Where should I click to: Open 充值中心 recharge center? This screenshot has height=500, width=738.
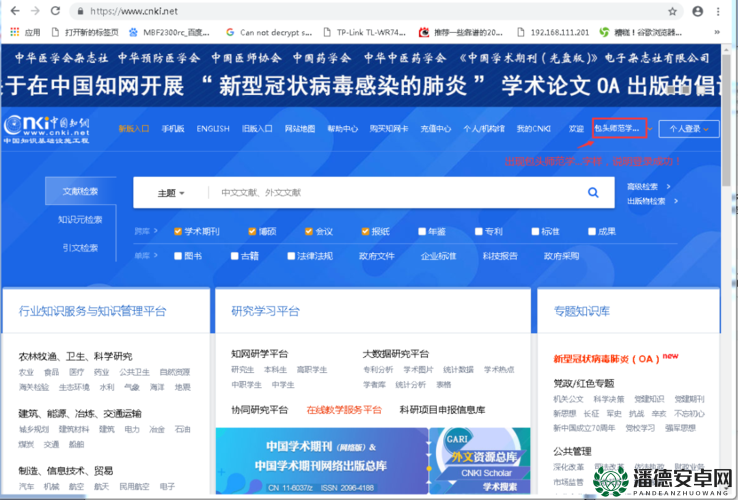[x=435, y=129]
